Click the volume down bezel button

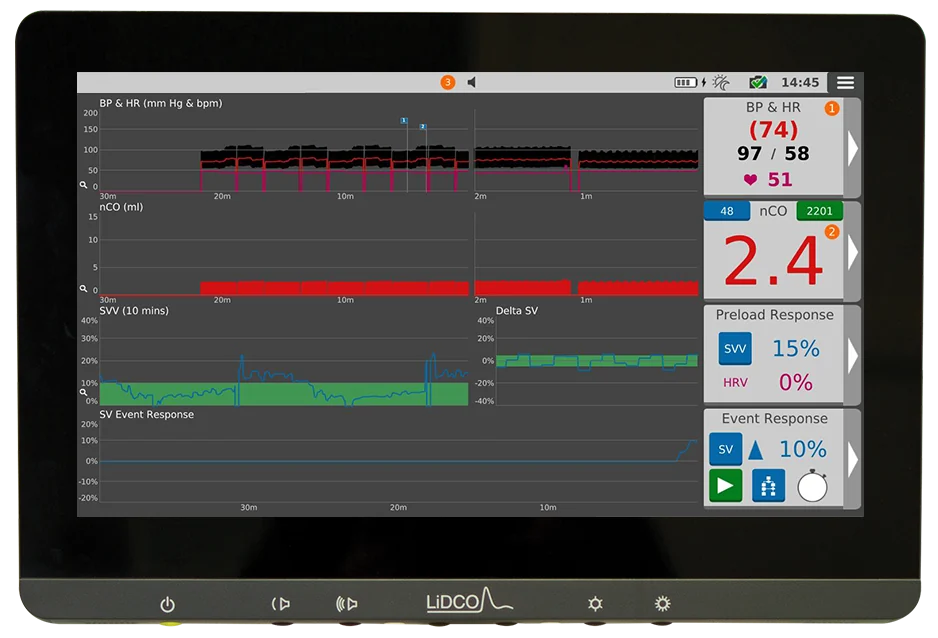tap(281, 604)
